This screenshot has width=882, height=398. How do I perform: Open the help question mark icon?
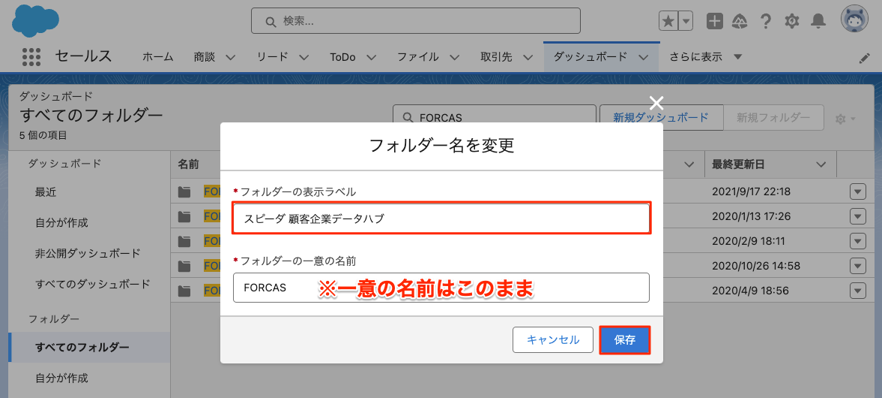765,21
